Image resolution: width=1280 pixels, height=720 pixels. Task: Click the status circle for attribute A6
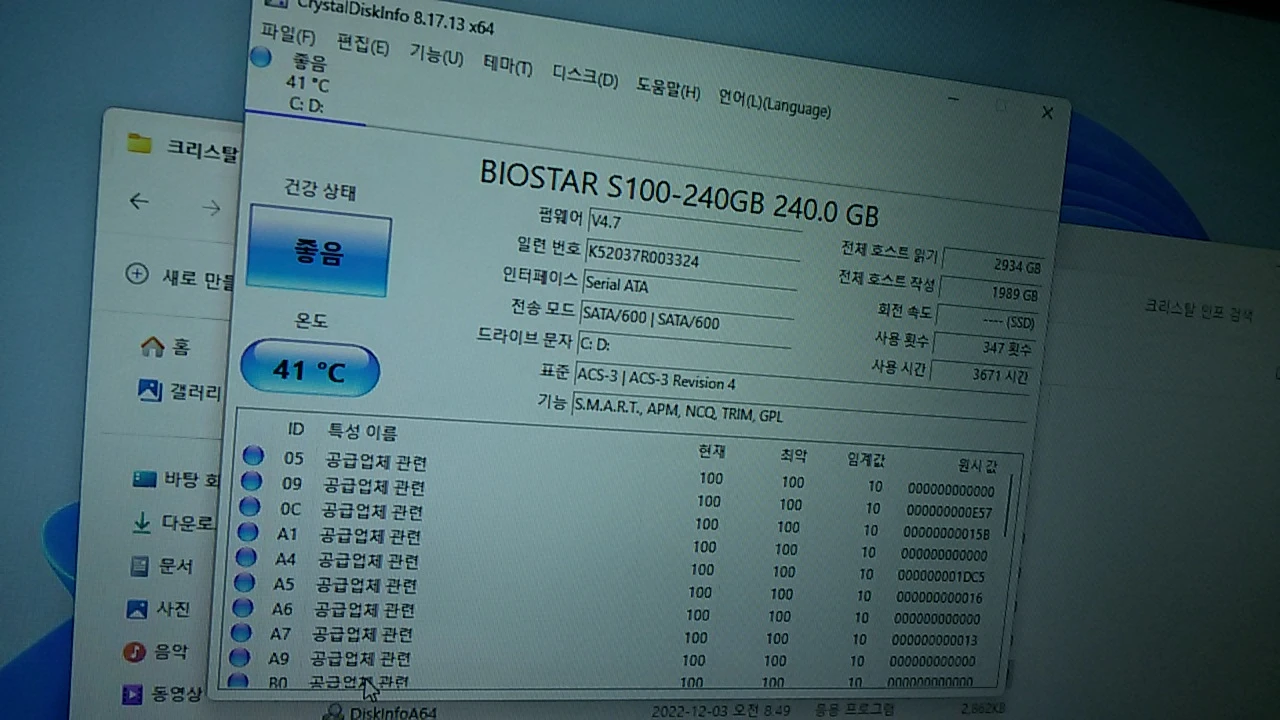tap(242, 607)
